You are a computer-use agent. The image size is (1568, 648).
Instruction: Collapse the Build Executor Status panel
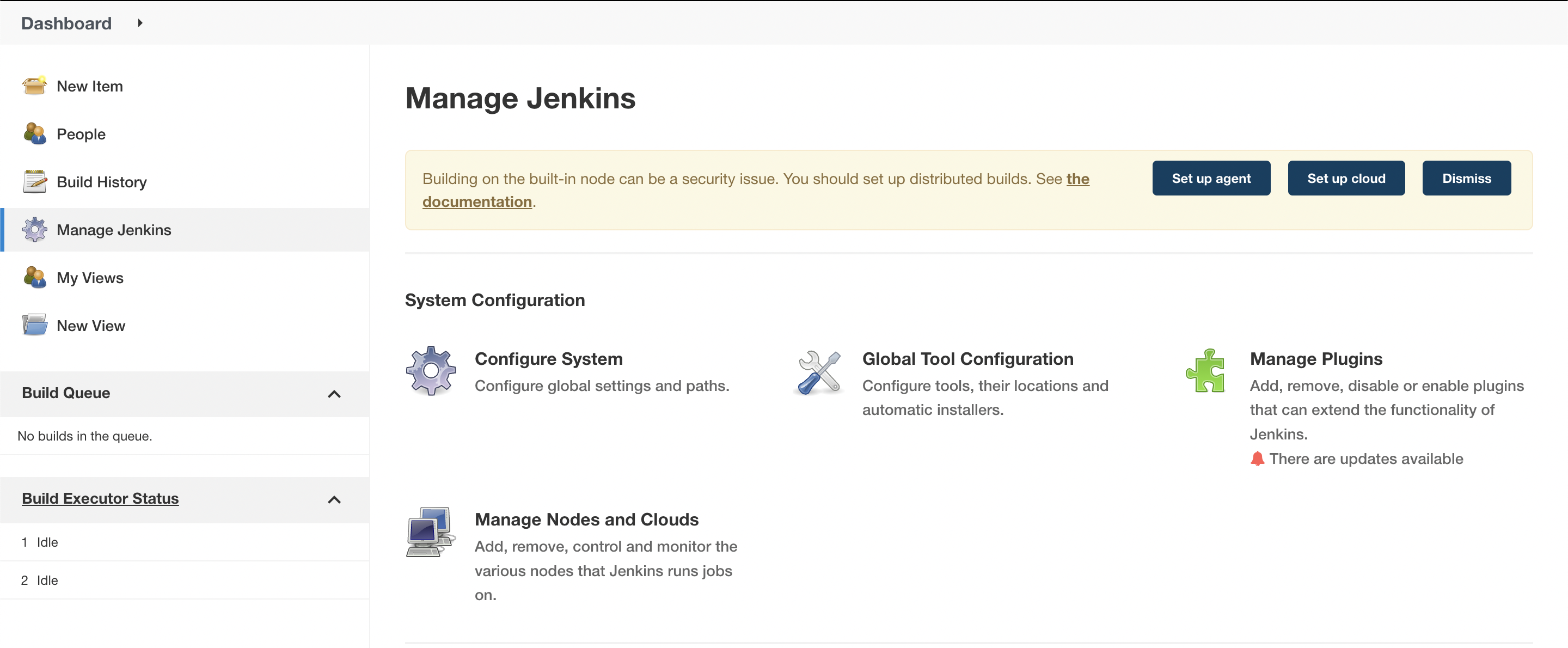click(x=334, y=500)
